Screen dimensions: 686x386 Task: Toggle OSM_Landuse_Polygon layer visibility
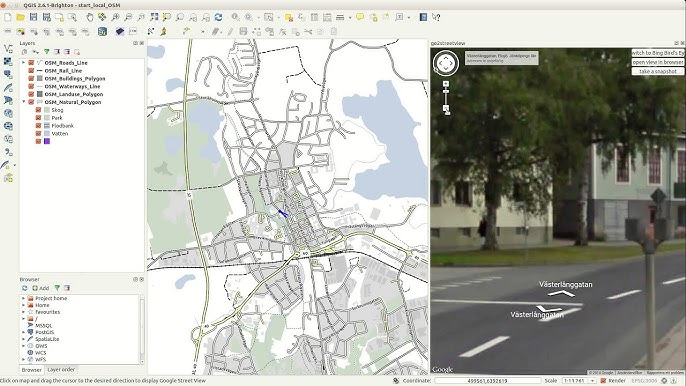pos(31,94)
